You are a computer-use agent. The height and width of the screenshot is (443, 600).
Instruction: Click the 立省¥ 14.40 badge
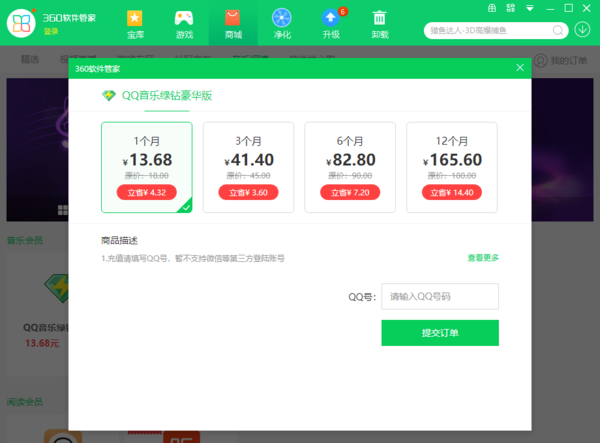452,192
